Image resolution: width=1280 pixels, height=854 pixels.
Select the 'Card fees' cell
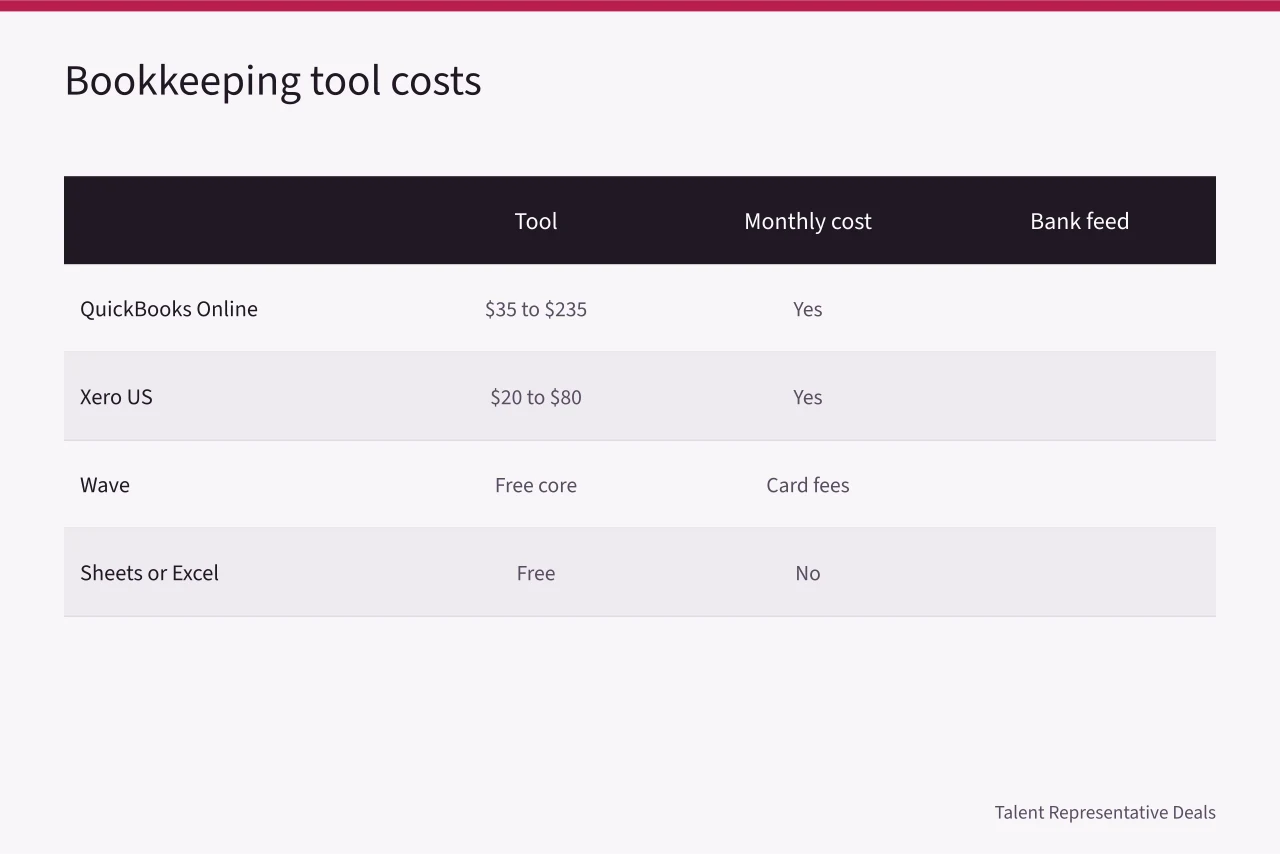(x=808, y=485)
